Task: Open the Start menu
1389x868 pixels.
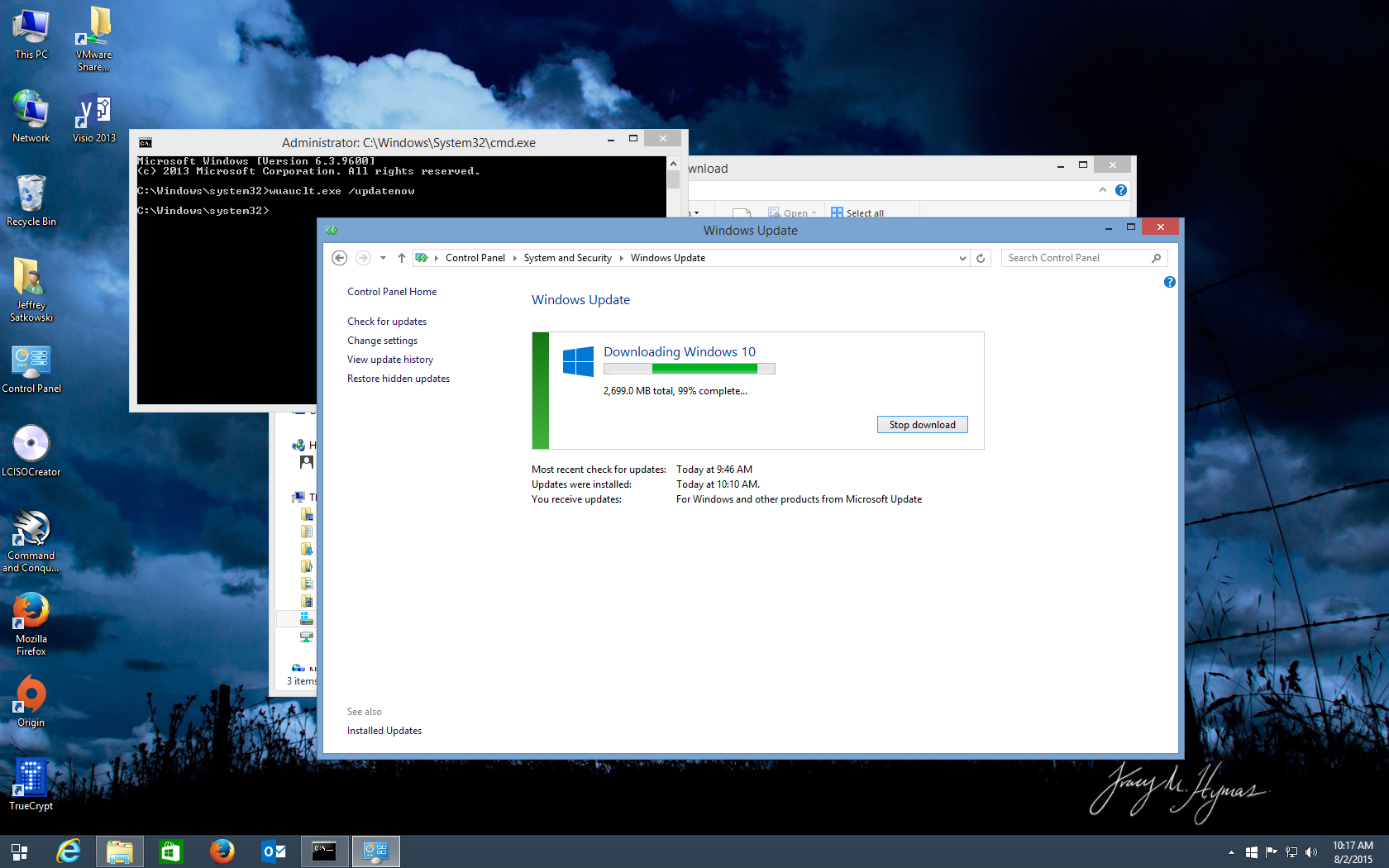Action: (x=19, y=851)
